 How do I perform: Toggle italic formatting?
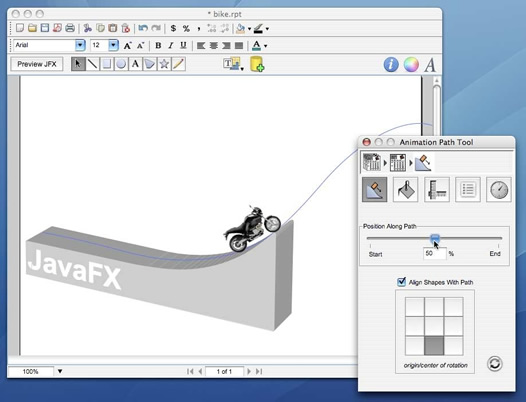170,45
